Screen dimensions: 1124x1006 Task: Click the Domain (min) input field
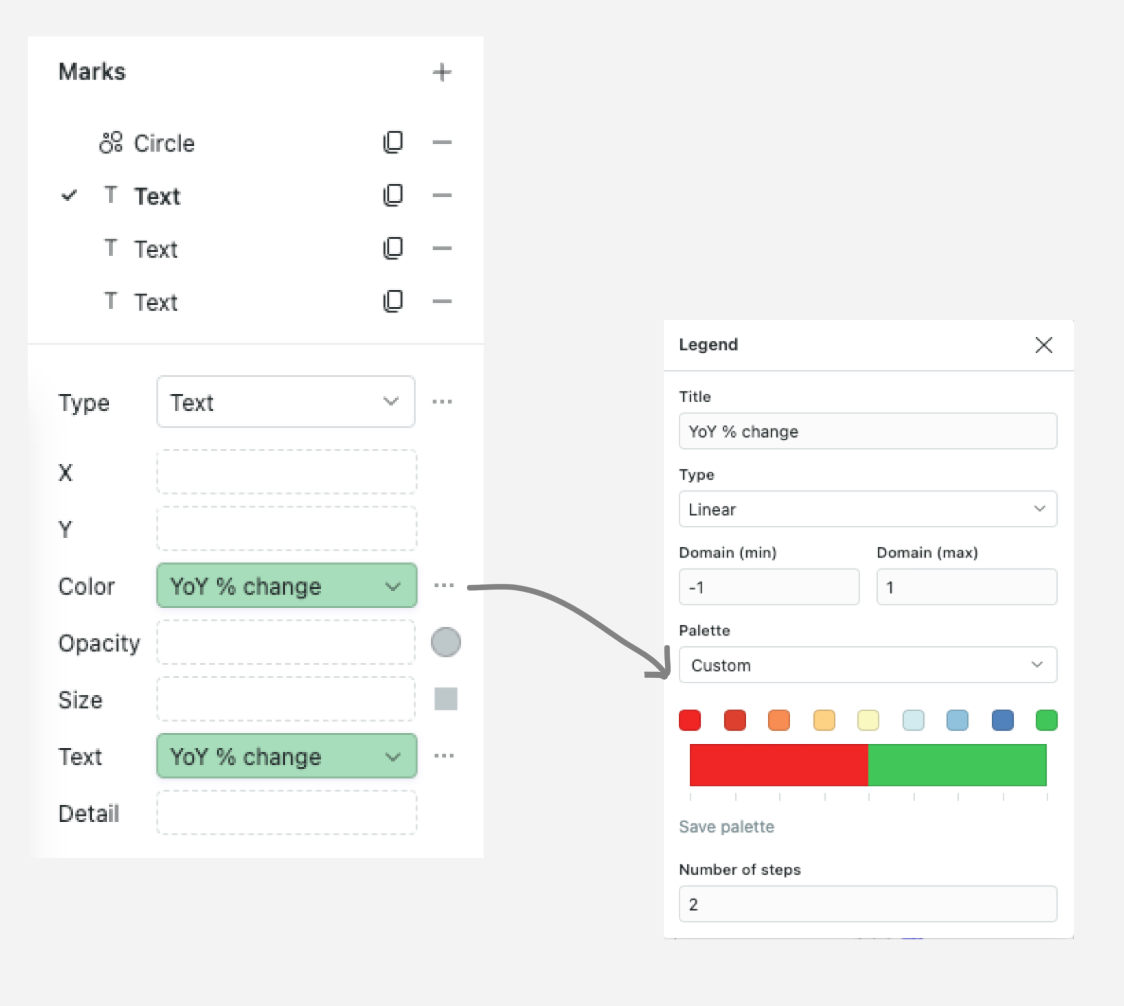pos(768,587)
